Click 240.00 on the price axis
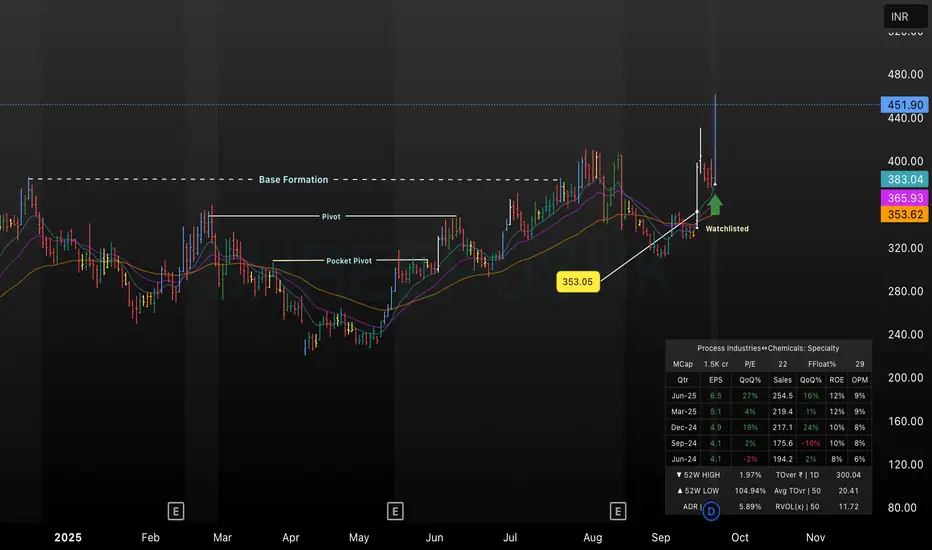 point(905,334)
